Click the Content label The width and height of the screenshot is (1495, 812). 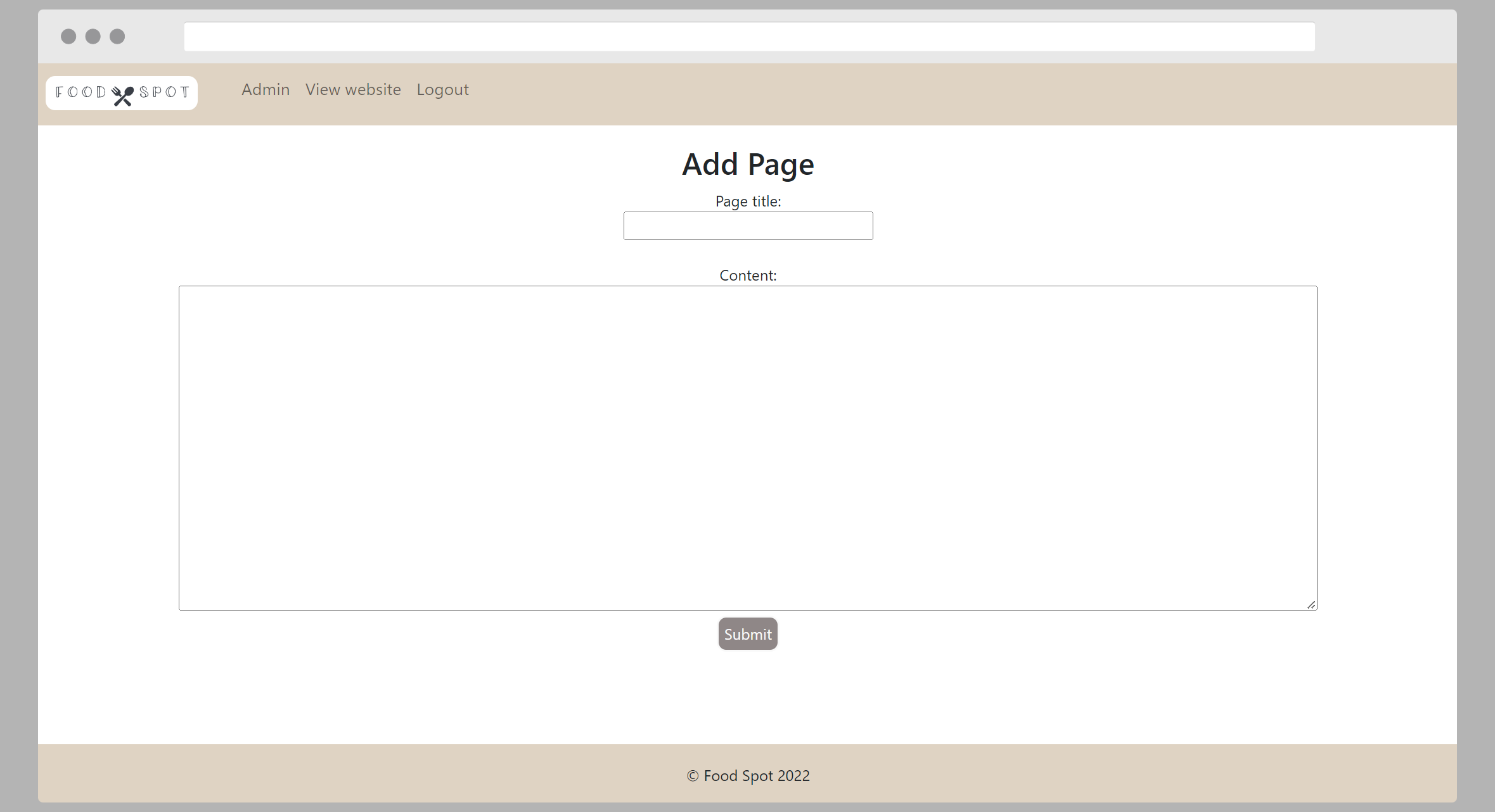(748, 276)
